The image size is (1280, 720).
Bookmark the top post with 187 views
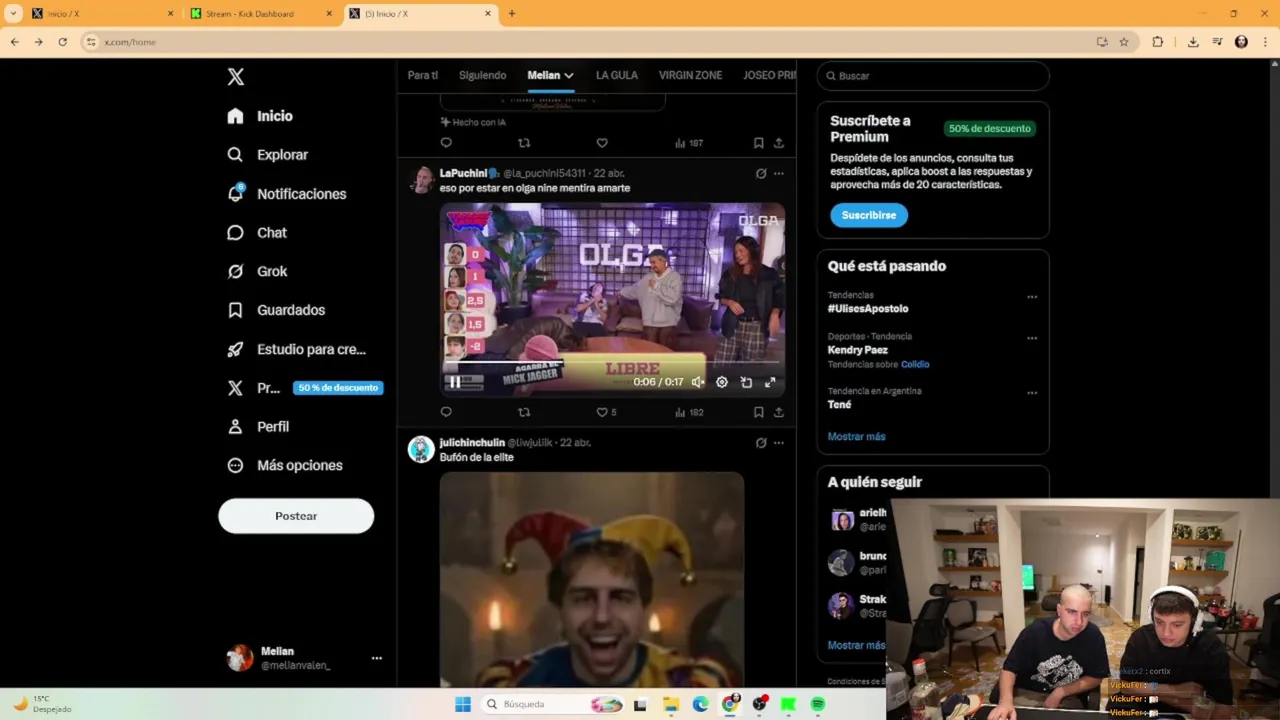[x=758, y=143]
